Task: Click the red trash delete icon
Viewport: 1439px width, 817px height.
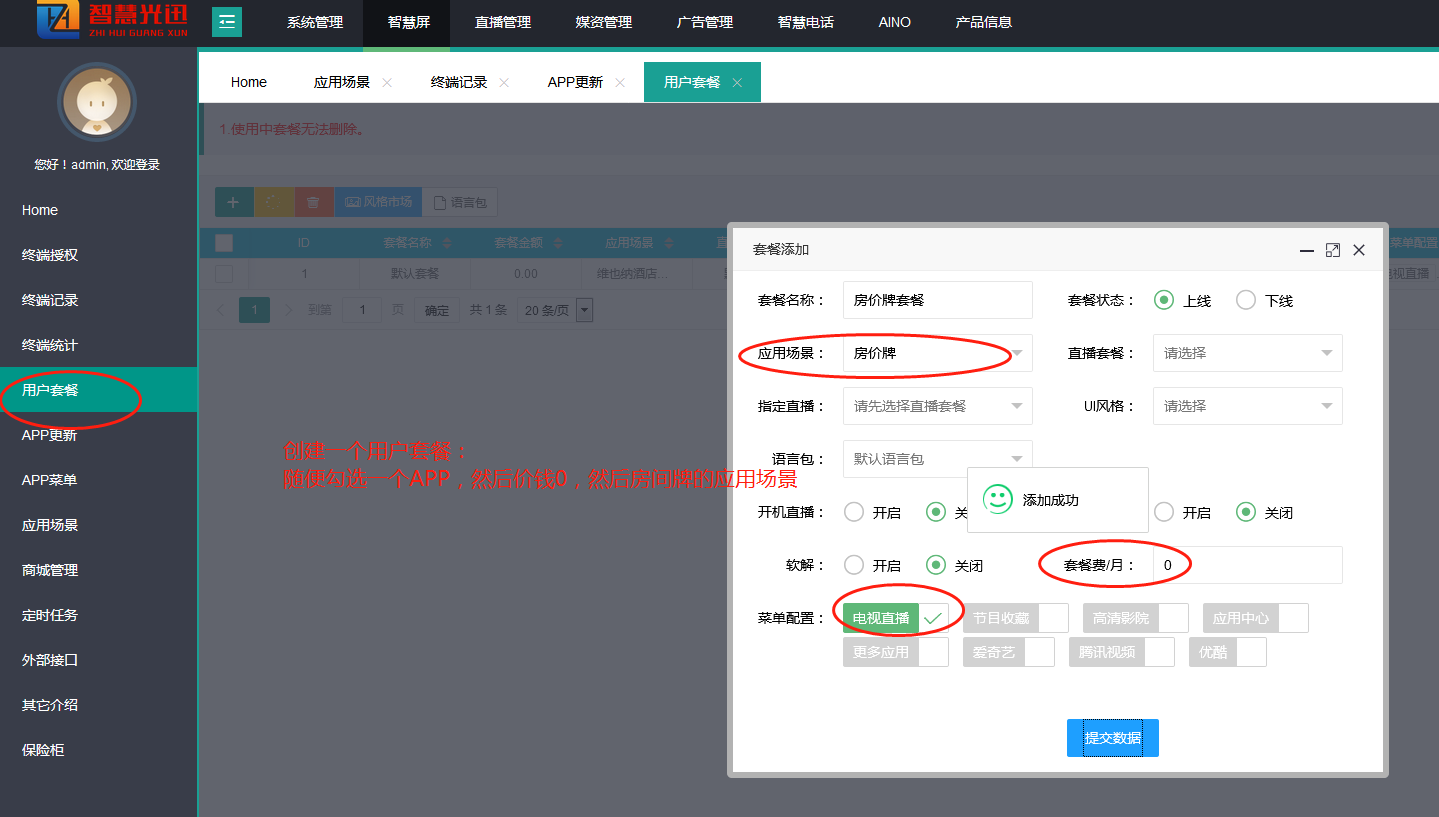Action: (313, 202)
